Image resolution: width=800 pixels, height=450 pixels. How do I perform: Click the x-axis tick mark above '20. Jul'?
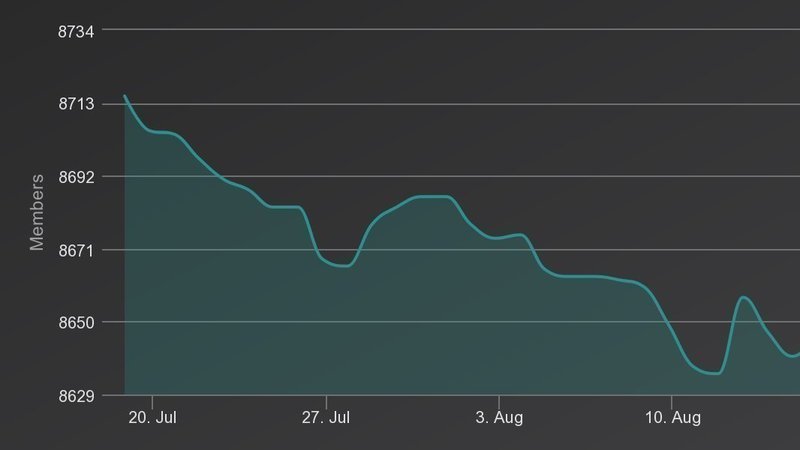pos(153,400)
